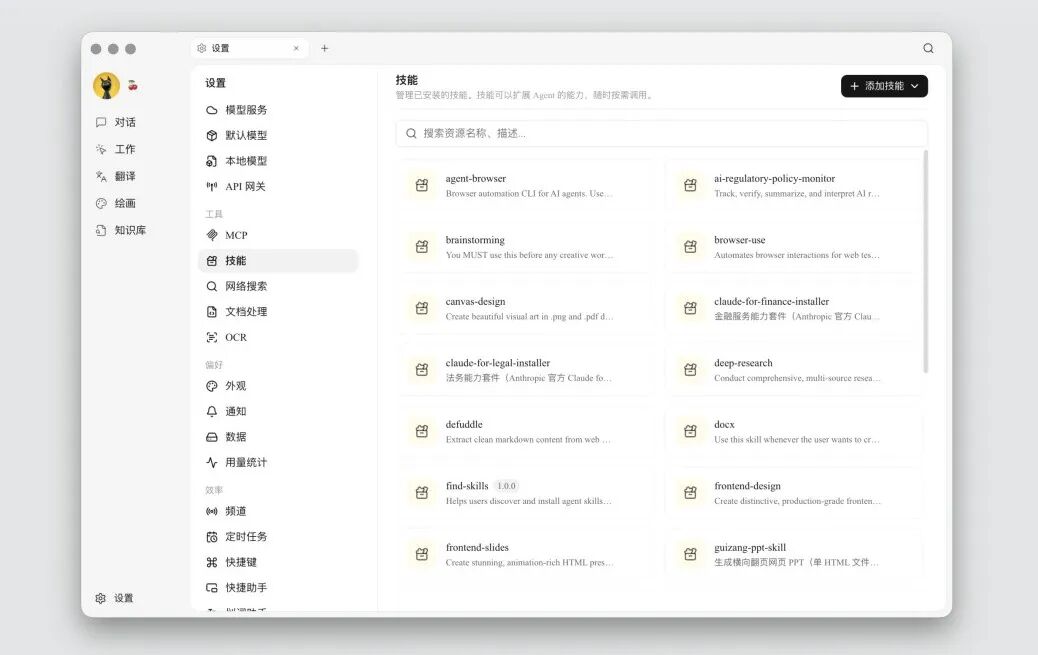
Task: Open the claude-for-finance-installer skill card
Action: point(792,309)
